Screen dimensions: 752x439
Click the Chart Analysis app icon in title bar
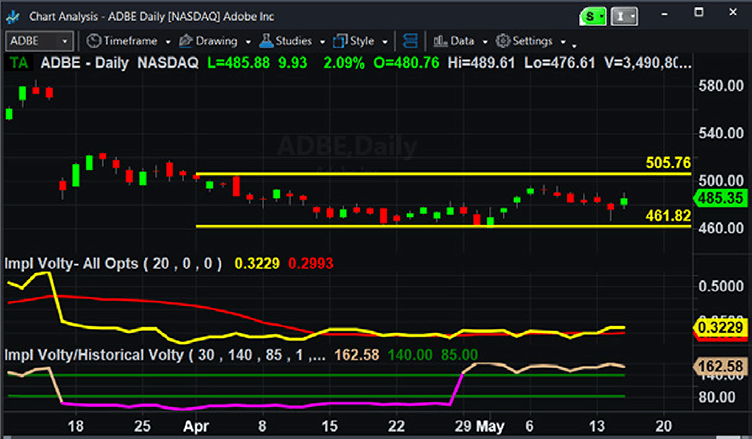click(13, 17)
